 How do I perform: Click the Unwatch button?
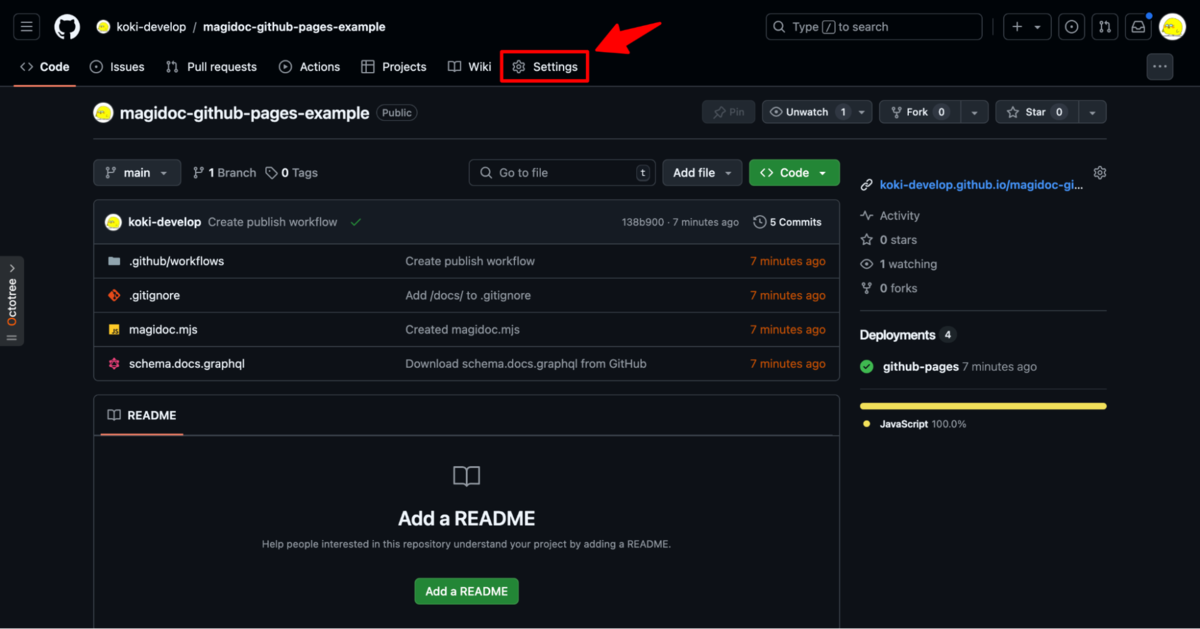(x=807, y=112)
